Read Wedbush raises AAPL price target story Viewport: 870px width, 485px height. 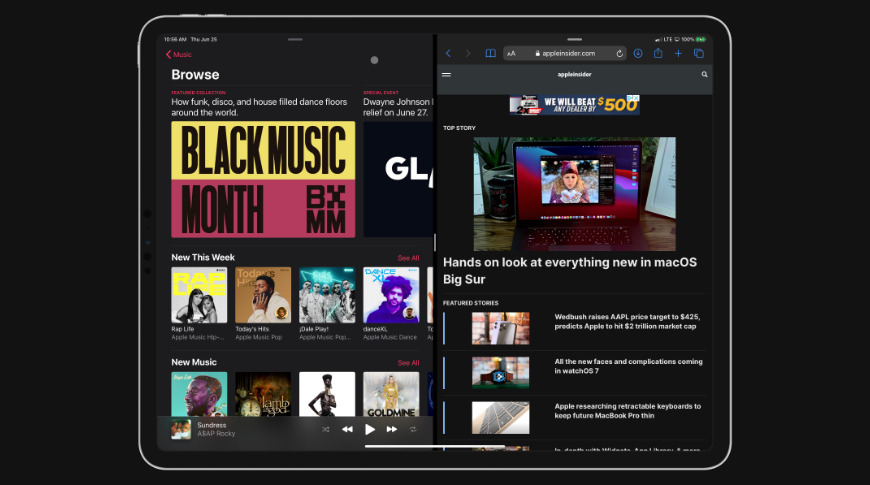click(x=627, y=322)
